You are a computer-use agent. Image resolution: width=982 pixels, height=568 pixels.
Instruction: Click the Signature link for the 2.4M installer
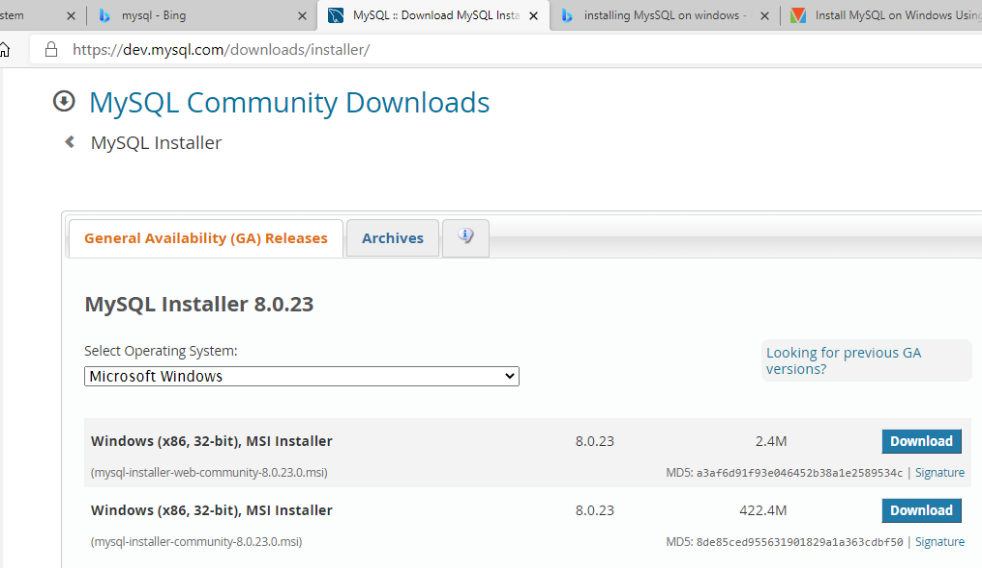click(939, 473)
